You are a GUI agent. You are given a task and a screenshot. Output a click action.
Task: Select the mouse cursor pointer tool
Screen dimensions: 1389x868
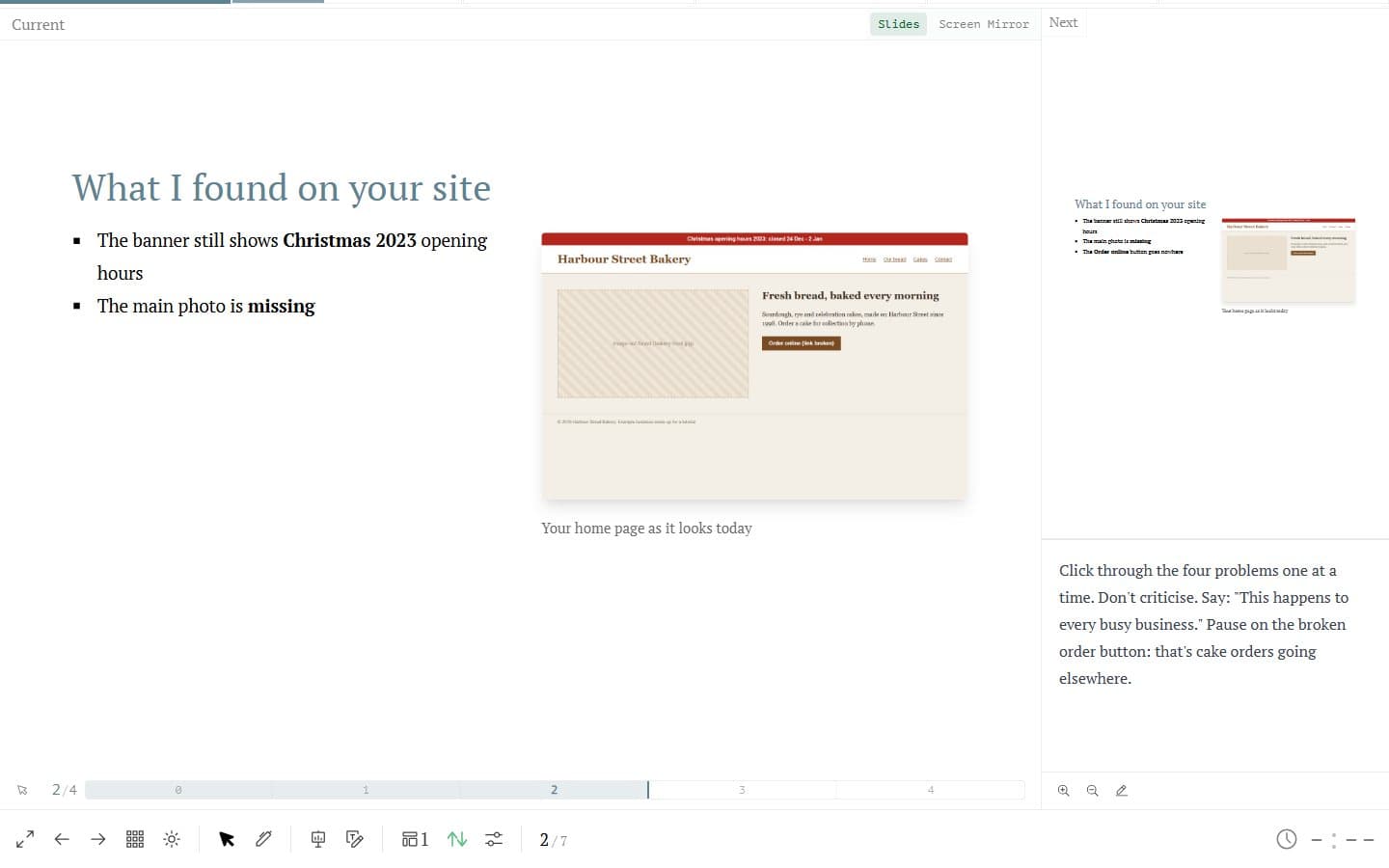pyautogui.click(x=227, y=839)
